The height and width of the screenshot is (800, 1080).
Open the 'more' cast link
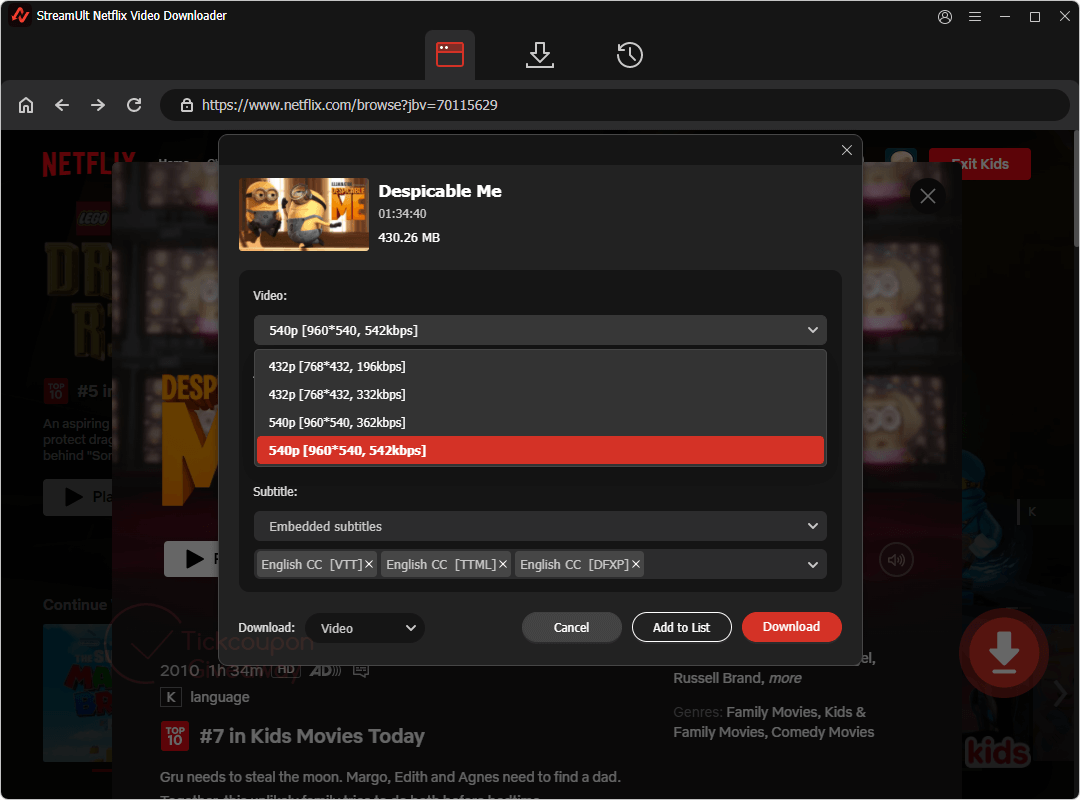785,678
